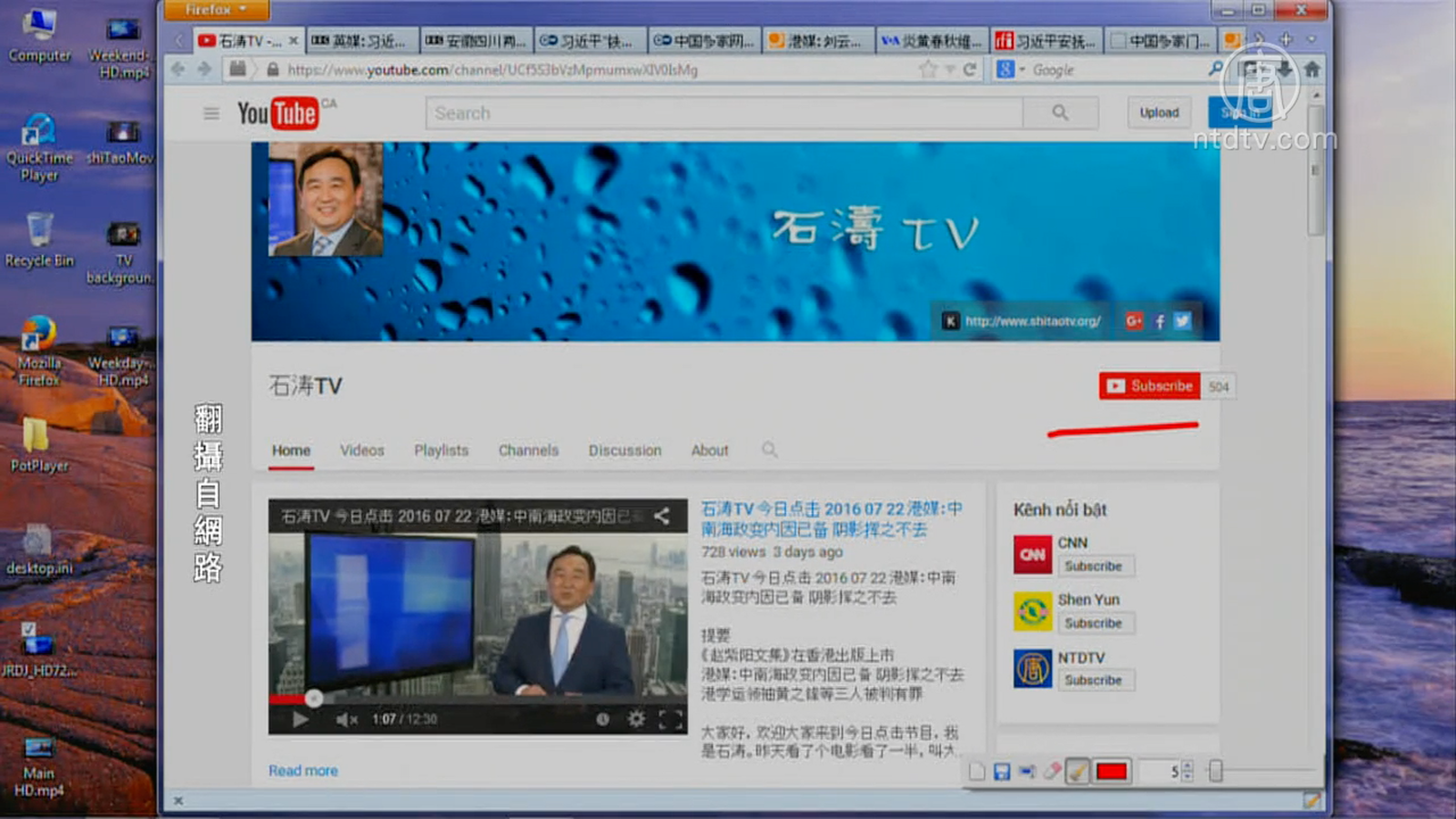Expand the Google search engine dropdown
1456x819 pixels.
point(1010,69)
